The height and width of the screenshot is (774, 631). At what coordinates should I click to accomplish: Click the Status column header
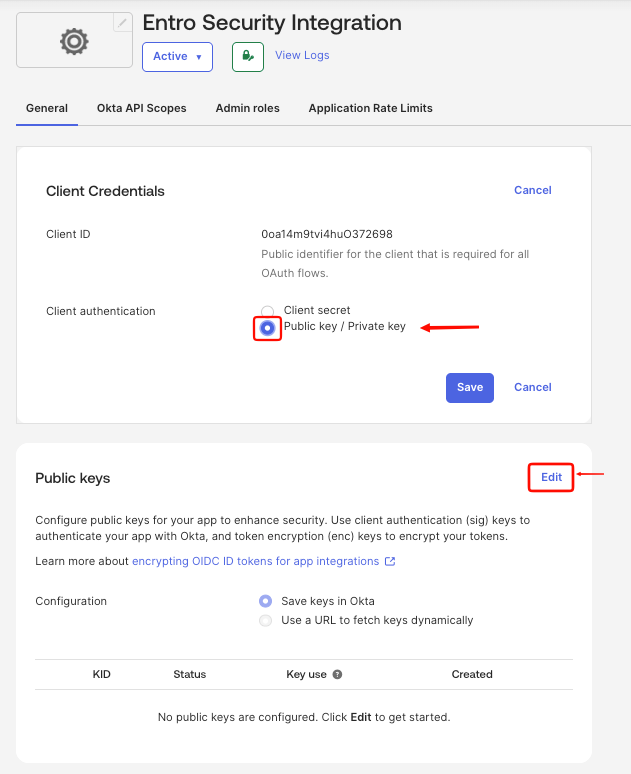[x=190, y=674]
